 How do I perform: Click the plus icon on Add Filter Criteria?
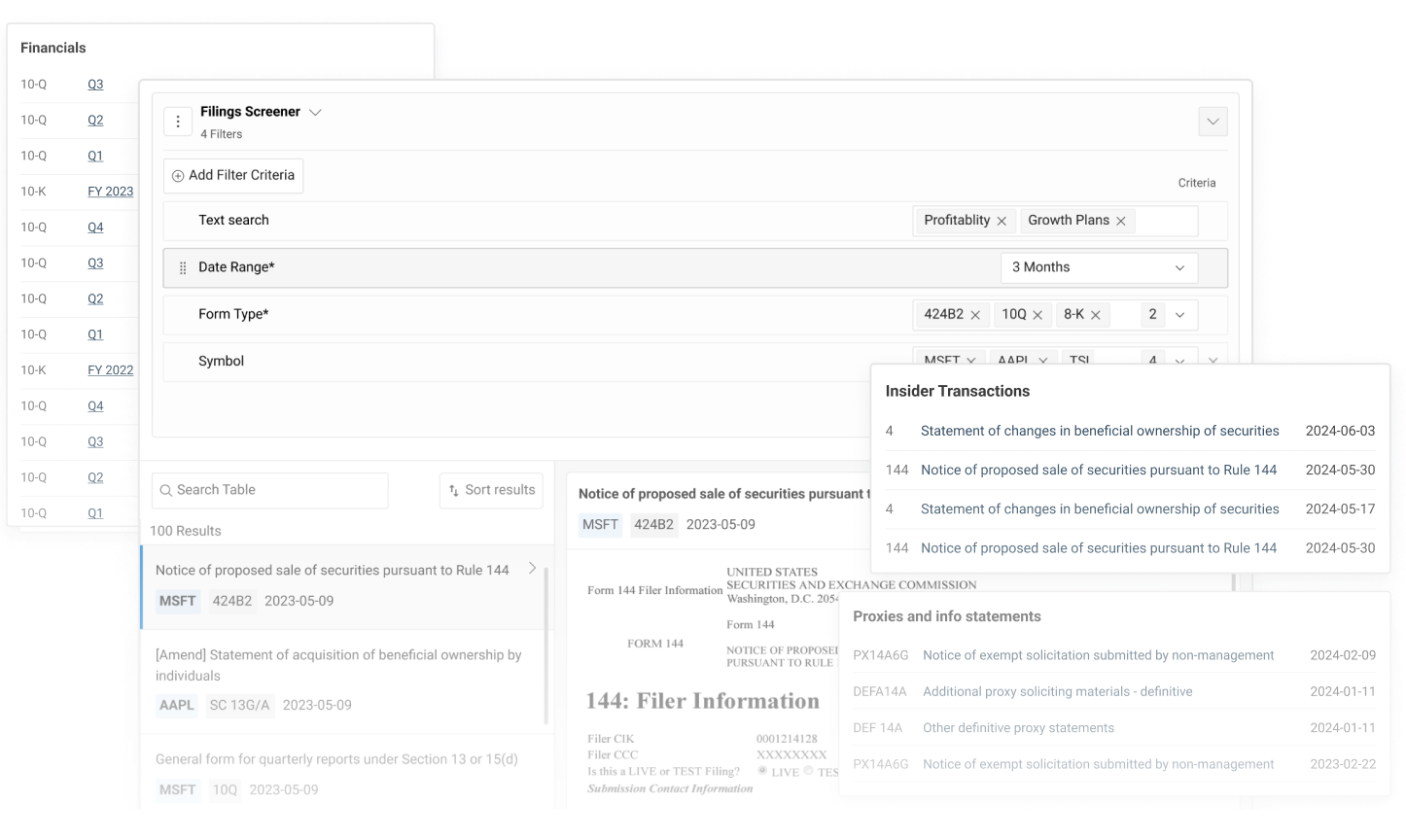(x=178, y=175)
